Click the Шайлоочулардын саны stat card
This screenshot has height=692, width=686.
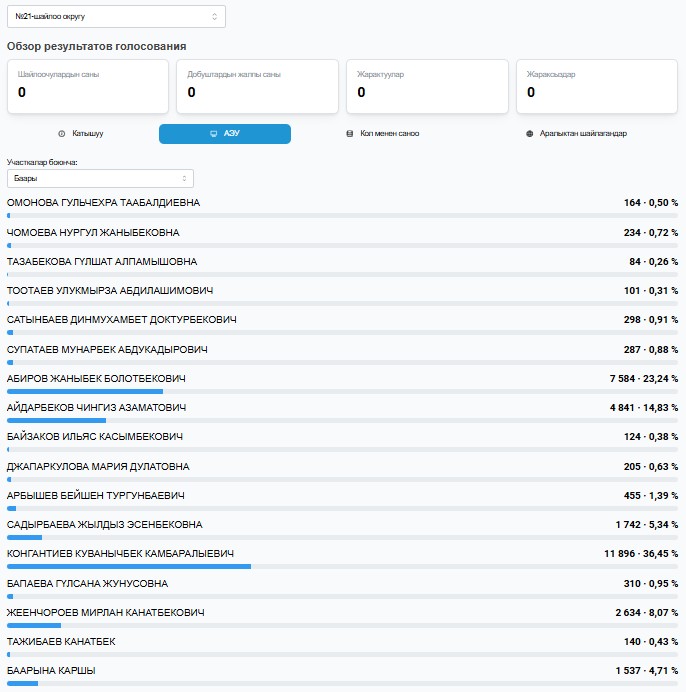point(87,85)
